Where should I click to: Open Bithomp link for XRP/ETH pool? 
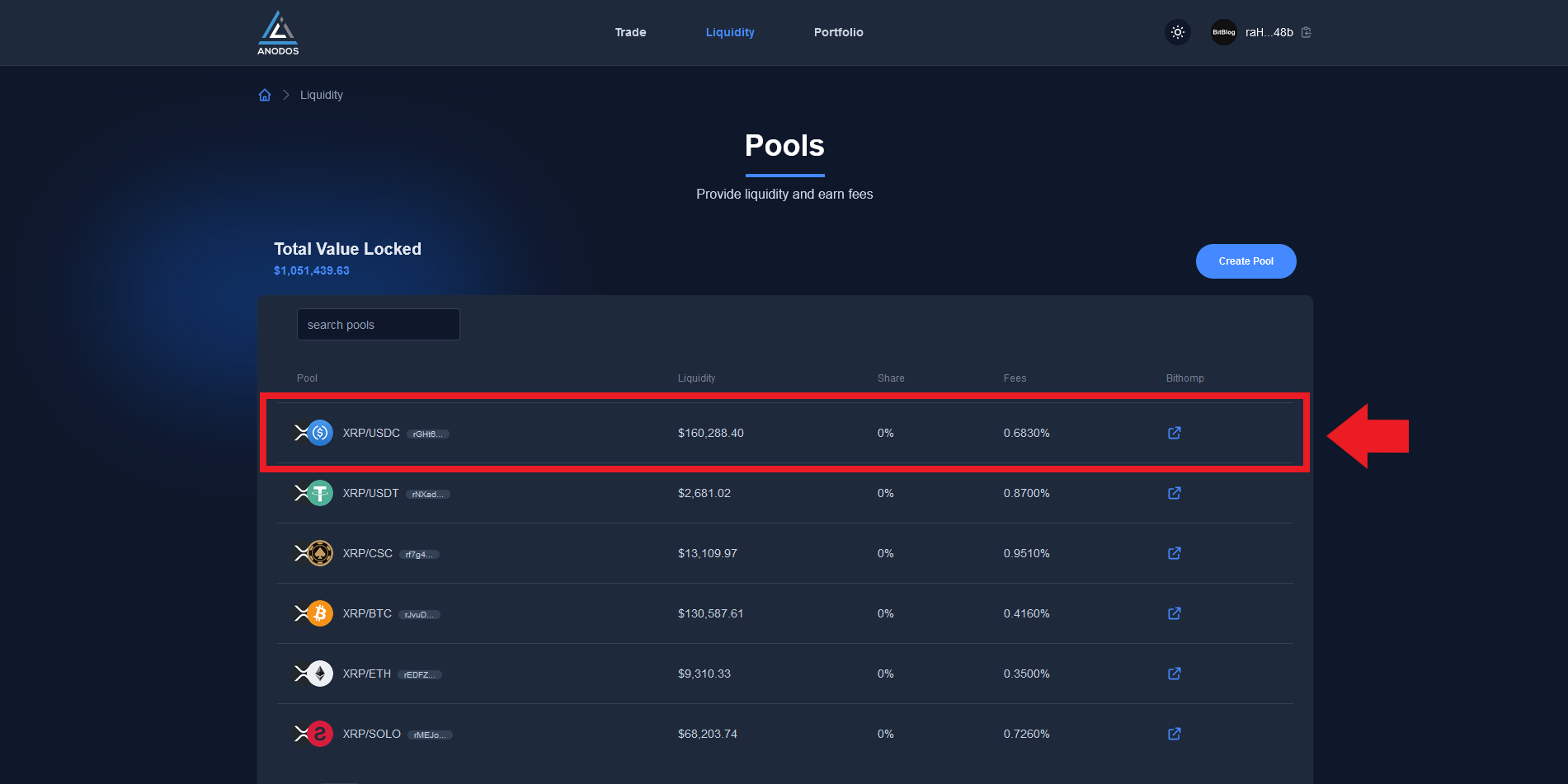1175,674
